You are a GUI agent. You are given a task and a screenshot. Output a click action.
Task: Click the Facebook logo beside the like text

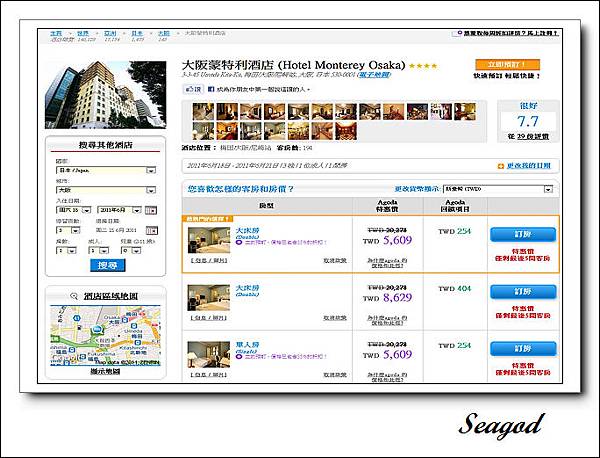pos(211,89)
